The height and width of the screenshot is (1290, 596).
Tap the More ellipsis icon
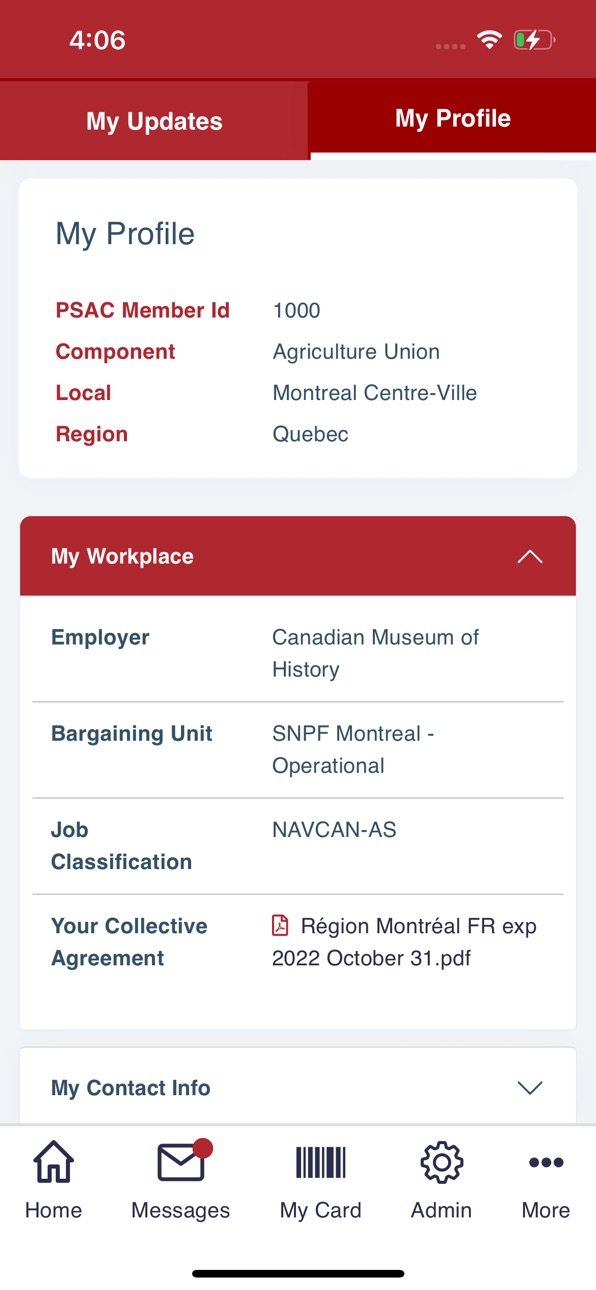click(546, 1163)
